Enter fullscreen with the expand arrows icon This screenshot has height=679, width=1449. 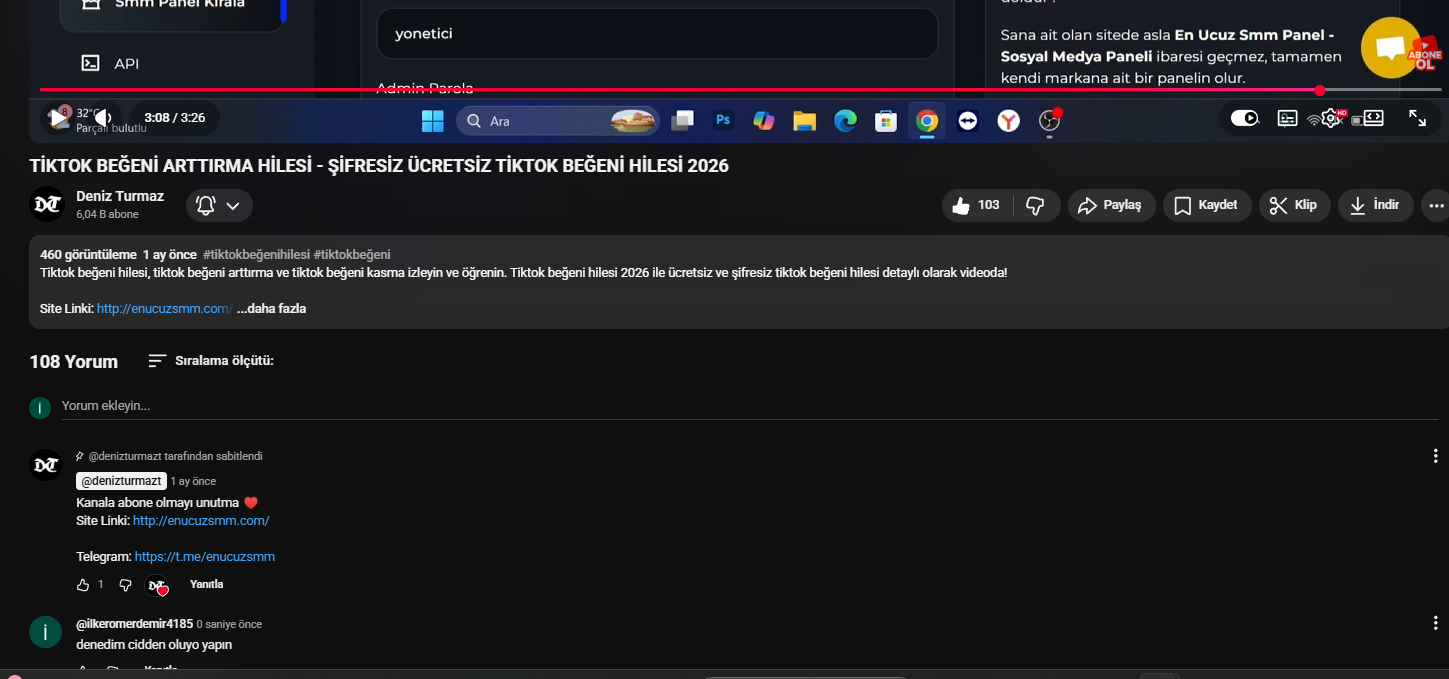click(x=1418, y=118)
